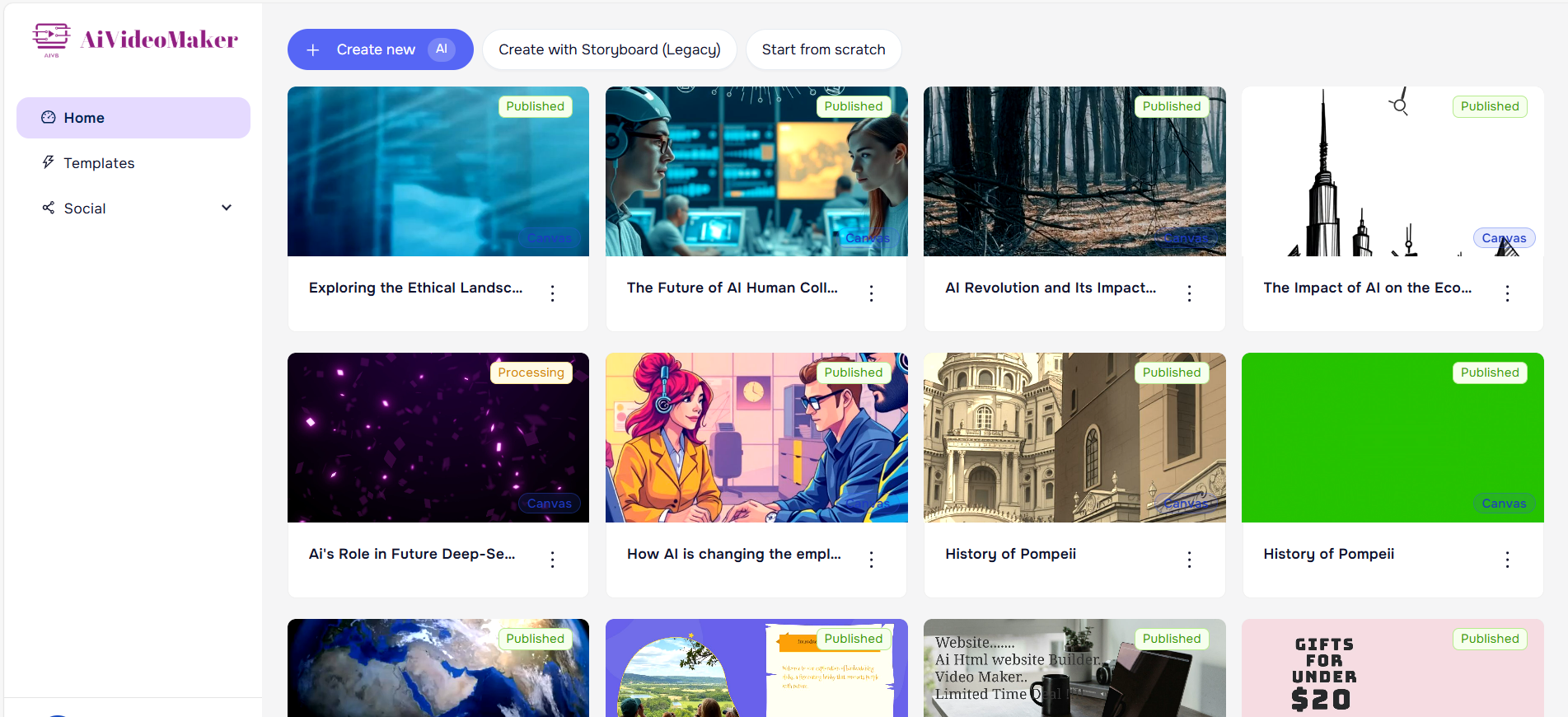1568x717 pixels.
Task: Open options for History of Pompeii building video
Action: [x=1189, y=560]
